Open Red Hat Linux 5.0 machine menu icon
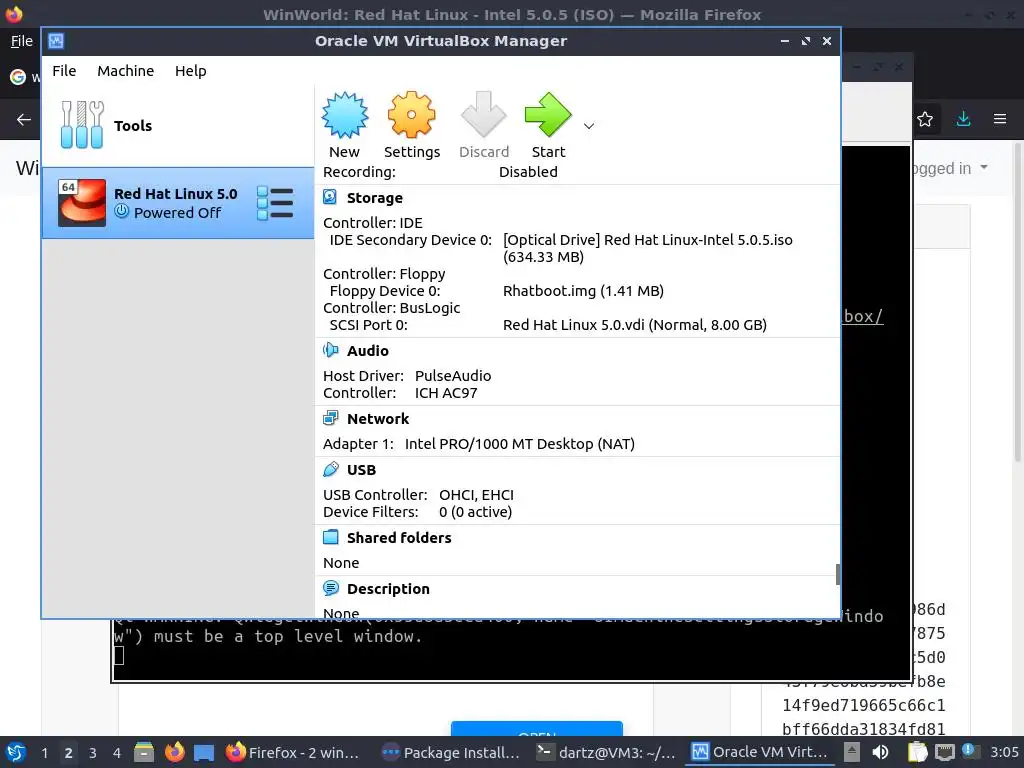The width and height of the screenshot is (1024, 768). click(x=275, y=203)
